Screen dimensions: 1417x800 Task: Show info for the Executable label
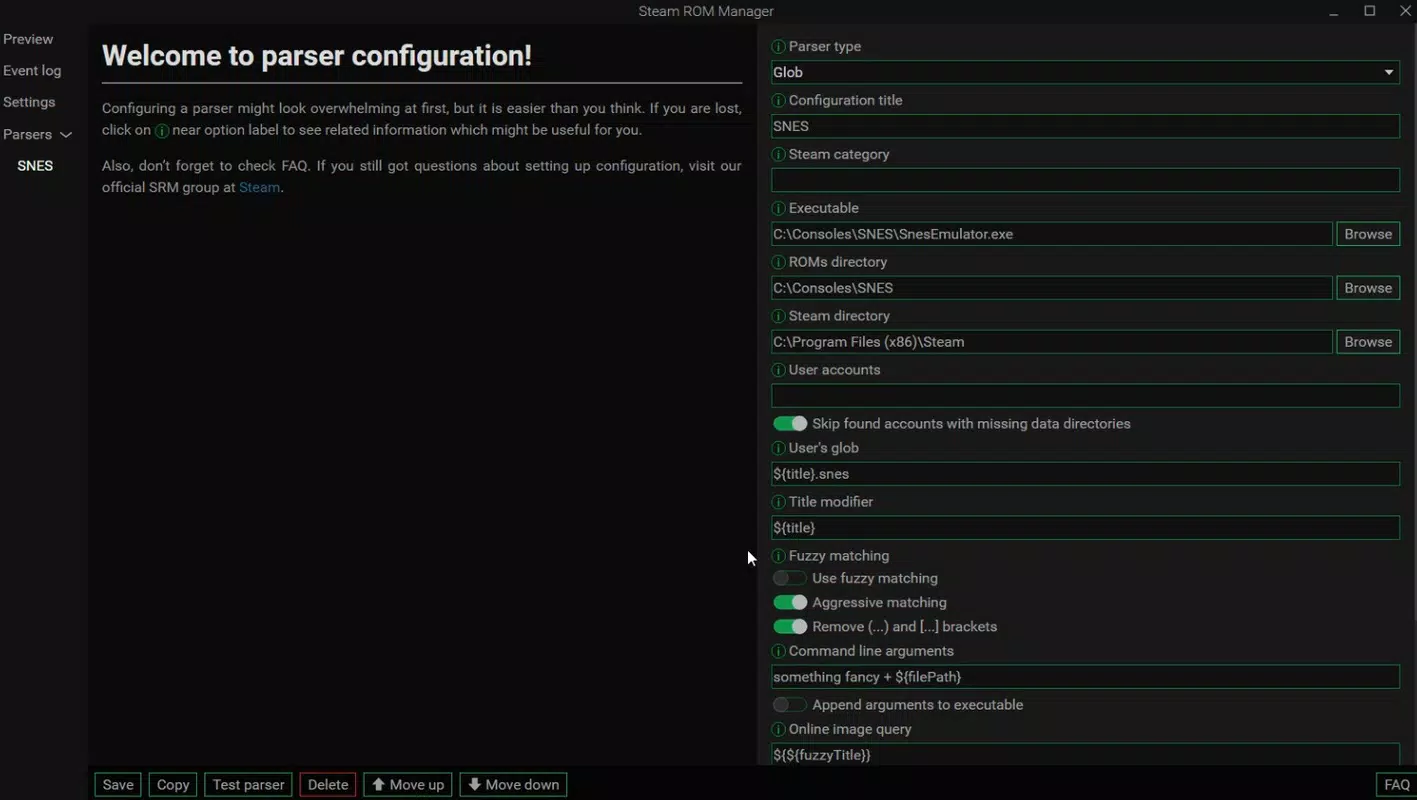[778, 209]
